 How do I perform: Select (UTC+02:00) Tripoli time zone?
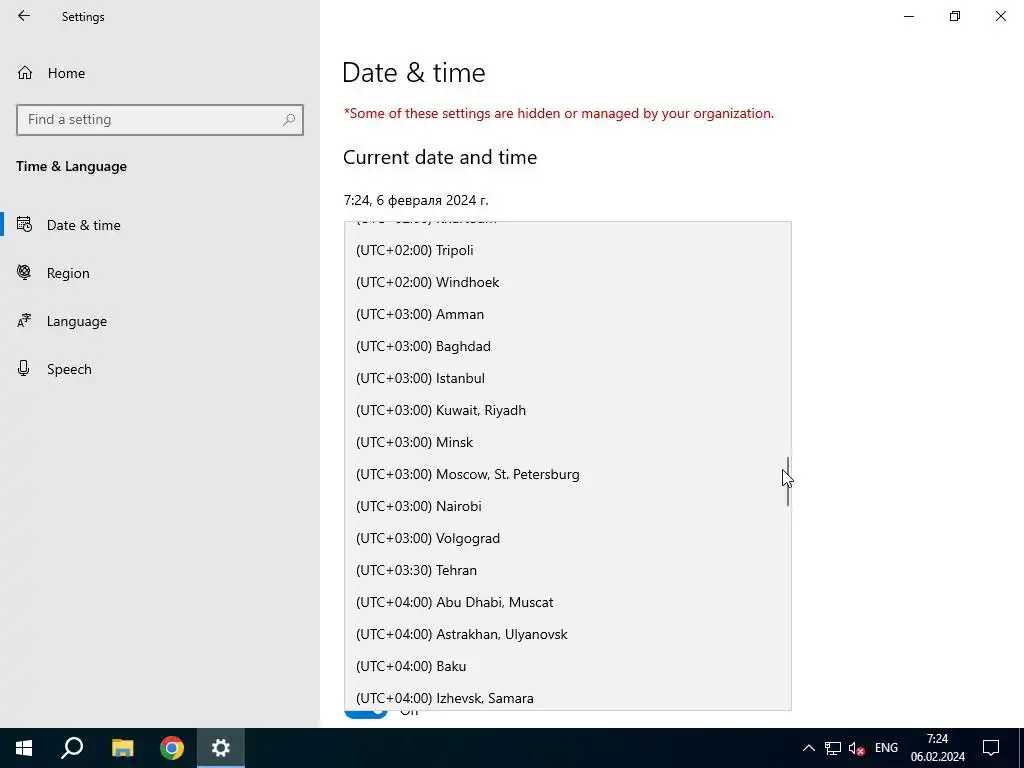pyautogui.click(x=568, y=250)
